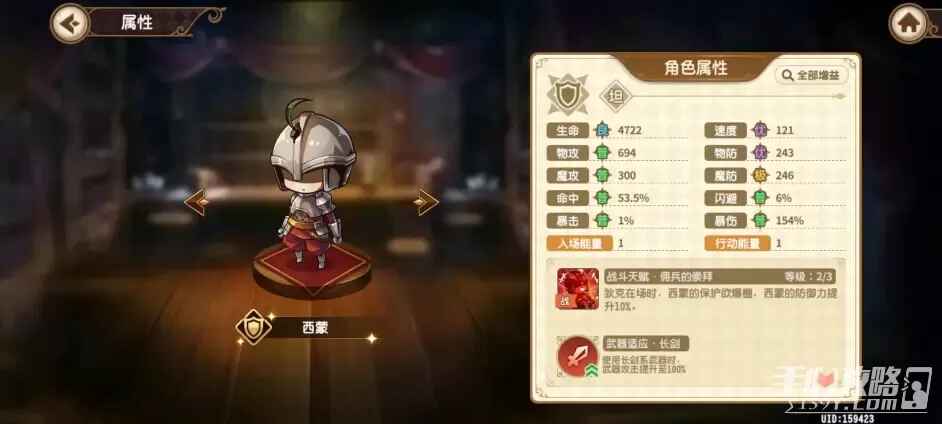The height and width of the screenshot is (424, 942).
Task: Click the 角色属性 panel title
Action: click(696, 68)
